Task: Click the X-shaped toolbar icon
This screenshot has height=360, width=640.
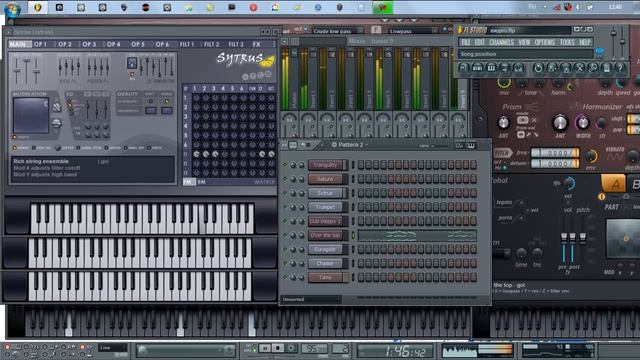Action: [579, 68]
